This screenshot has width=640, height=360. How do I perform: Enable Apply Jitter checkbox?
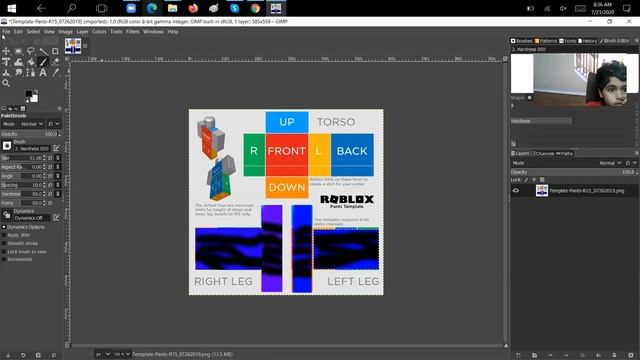pos(4,235)
